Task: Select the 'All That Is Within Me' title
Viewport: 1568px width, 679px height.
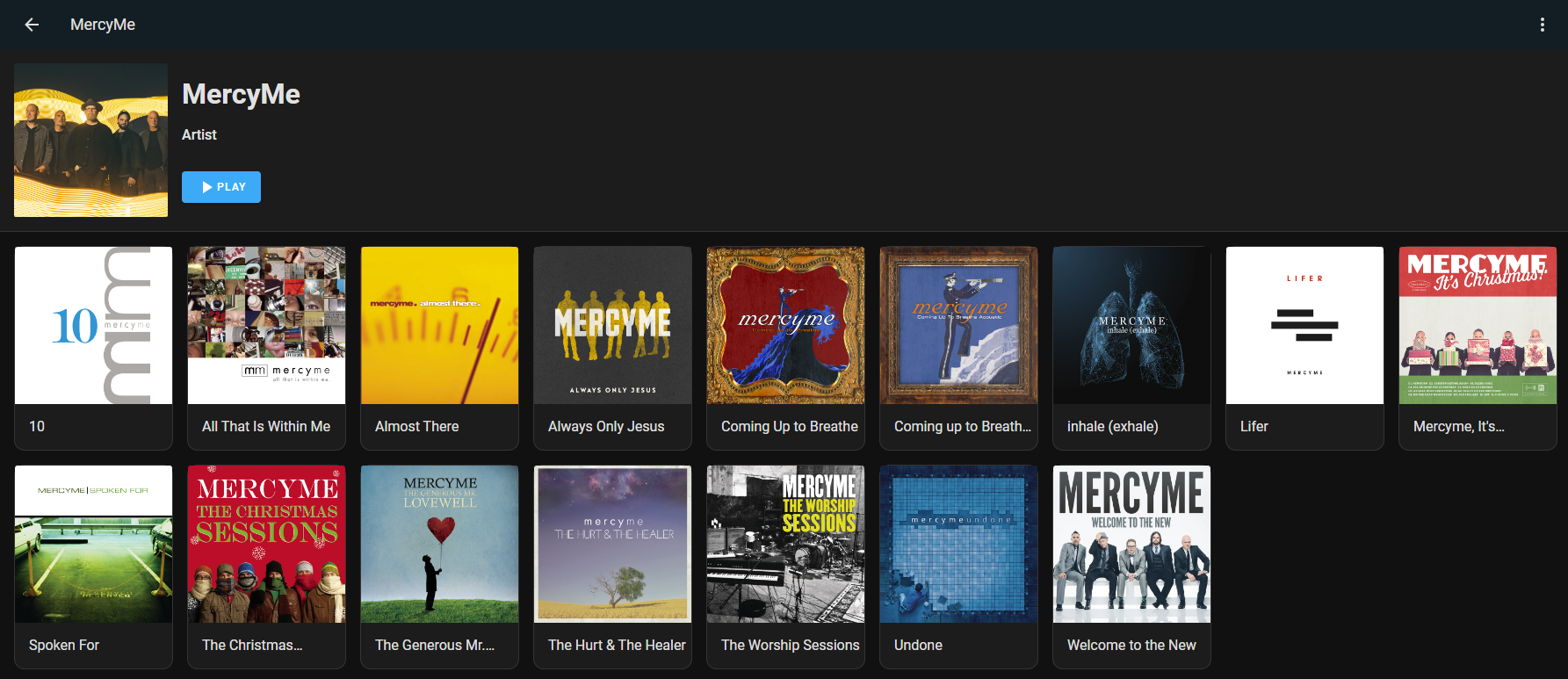Action: pos(266,426)
